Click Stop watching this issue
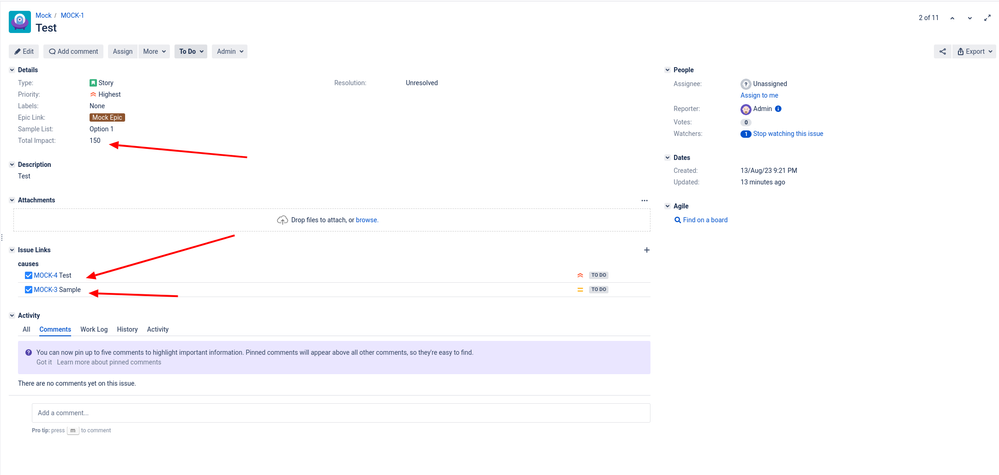This screenshot has width=999, height=475. point(788,134)
